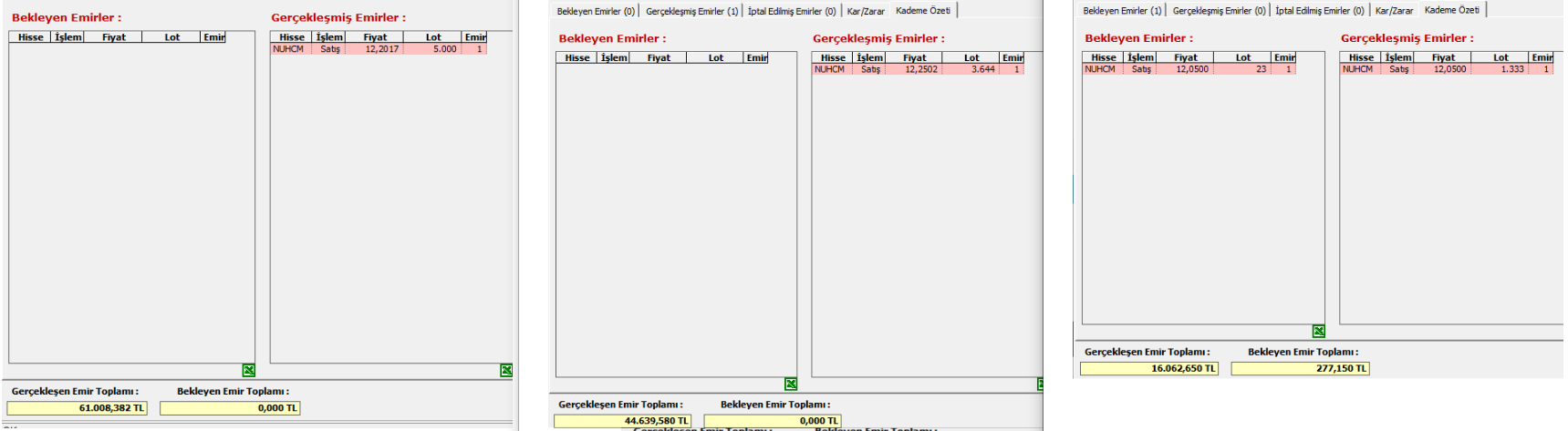Click the 44.639,580 TL total field
Image resolution: width=1568 pixels, height=431 pixels.
pyautogui.click(x=623, y=421)
